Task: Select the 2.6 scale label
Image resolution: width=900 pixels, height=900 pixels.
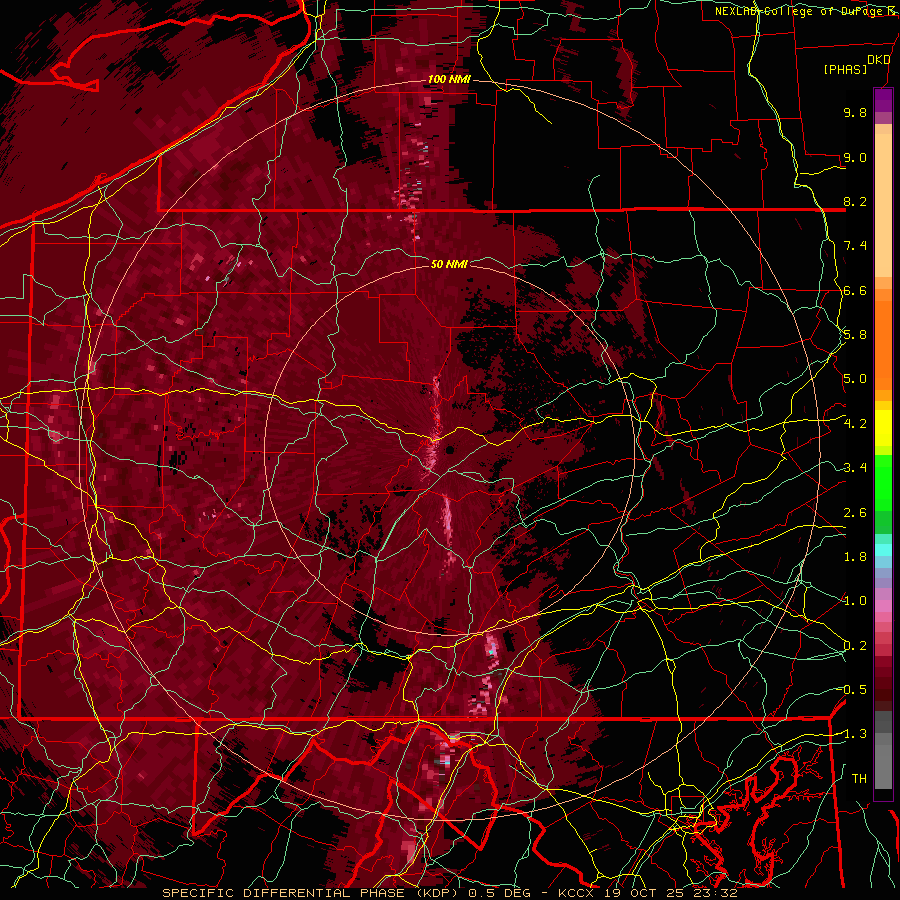Action: [x=855, y=513]
